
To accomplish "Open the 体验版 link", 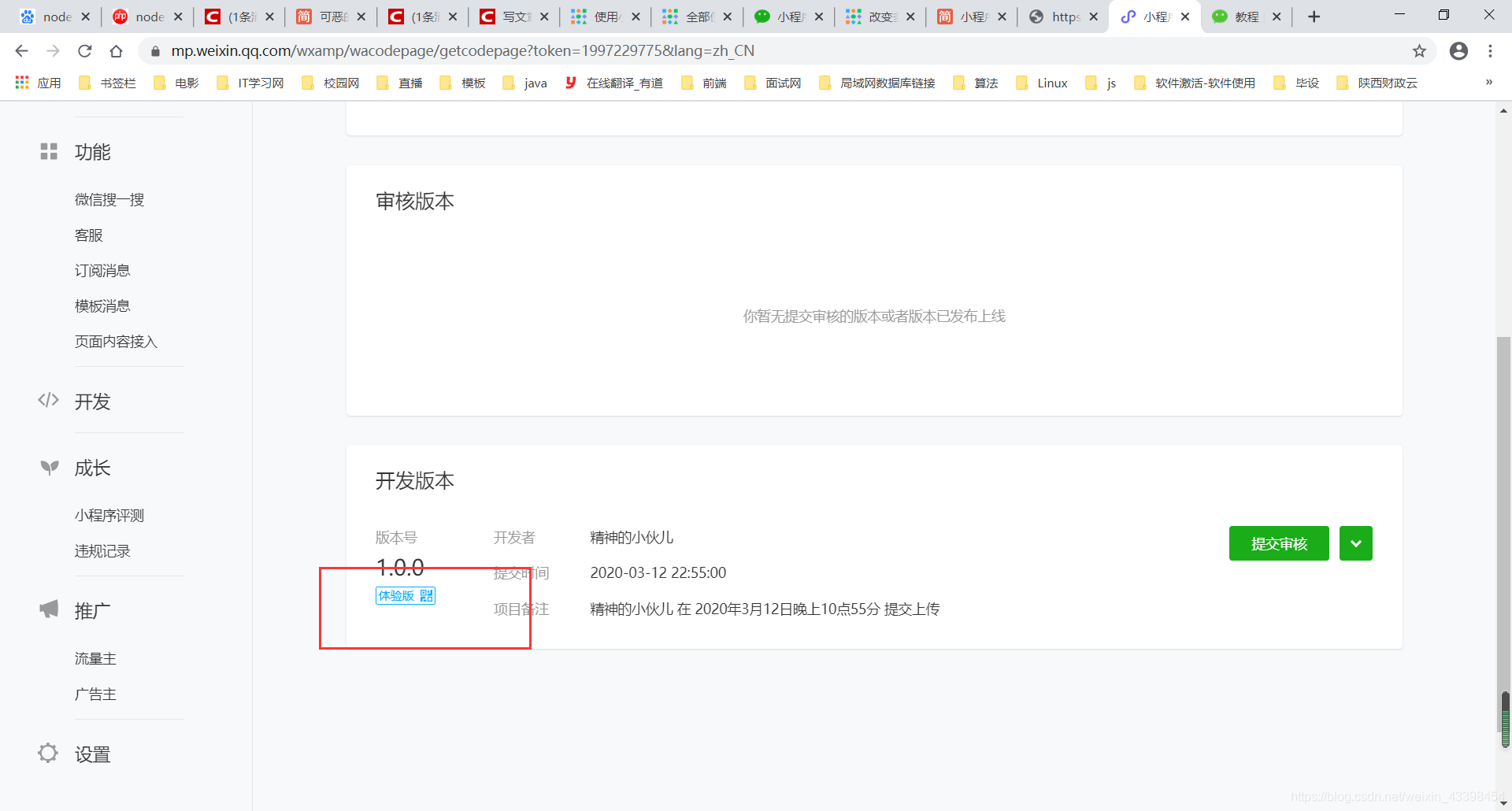I will pos(395,596).
